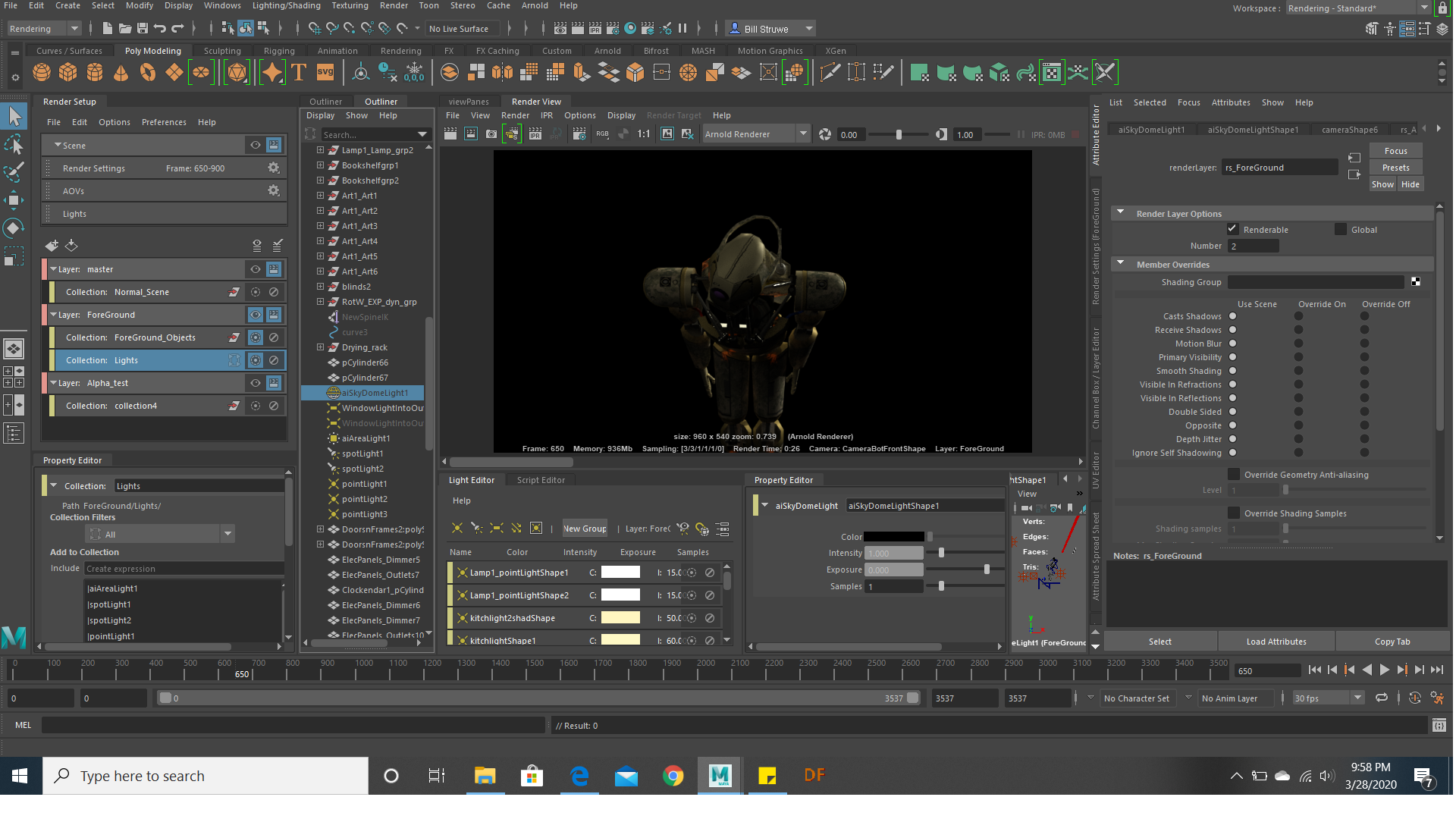Open the skydome light Color swatch
Viewport: 1456px width, 819px height.
pos(895,536)
